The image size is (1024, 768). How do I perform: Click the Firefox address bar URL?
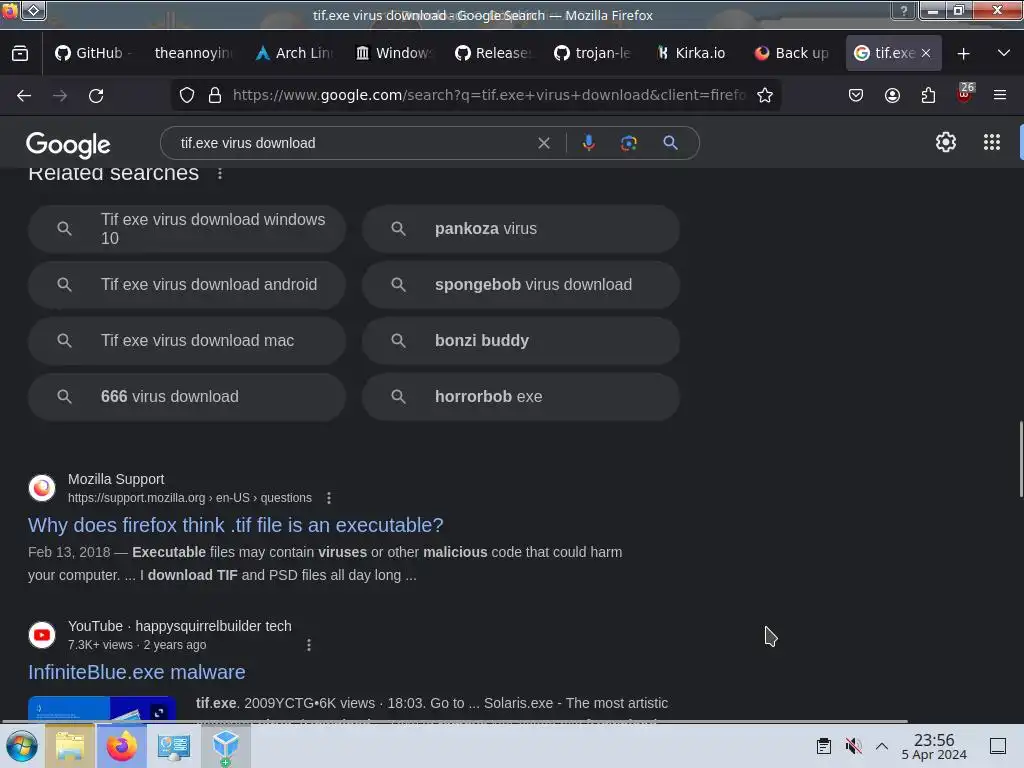(x=488, y=95)
